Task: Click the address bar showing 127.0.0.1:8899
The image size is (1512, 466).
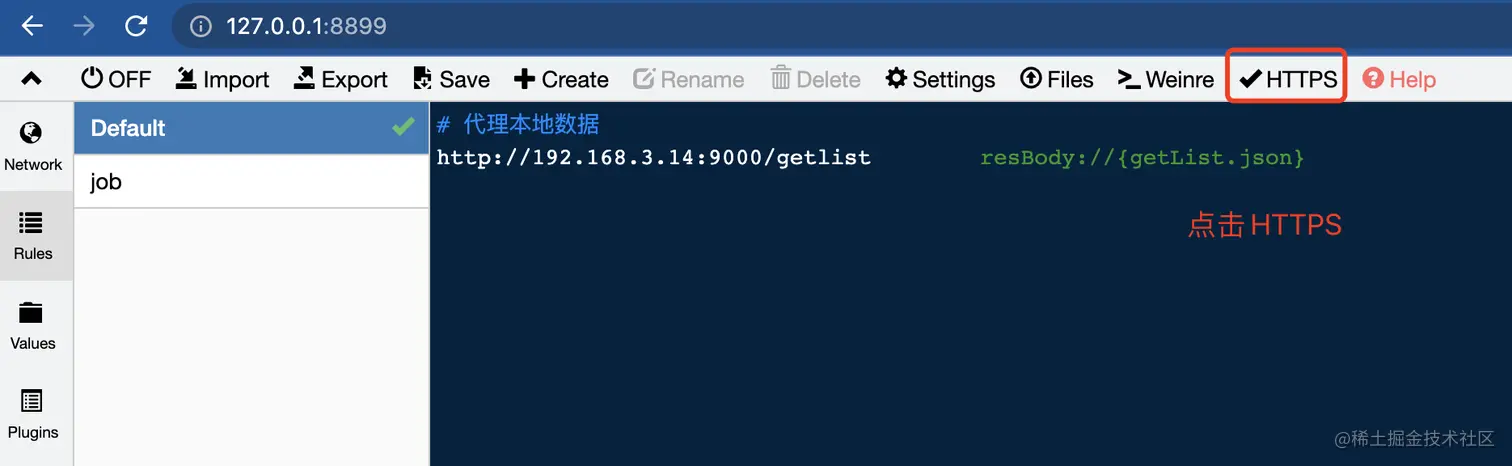Action: point(840,26)
